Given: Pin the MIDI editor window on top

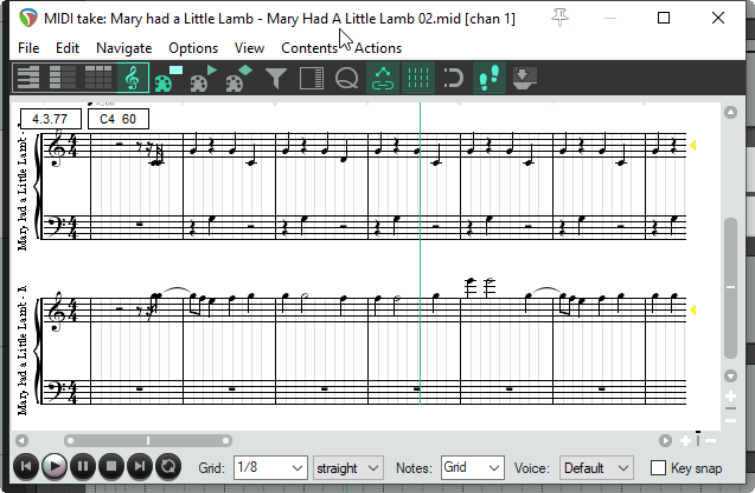Looking at the screenshot, I should coord(560,18).
